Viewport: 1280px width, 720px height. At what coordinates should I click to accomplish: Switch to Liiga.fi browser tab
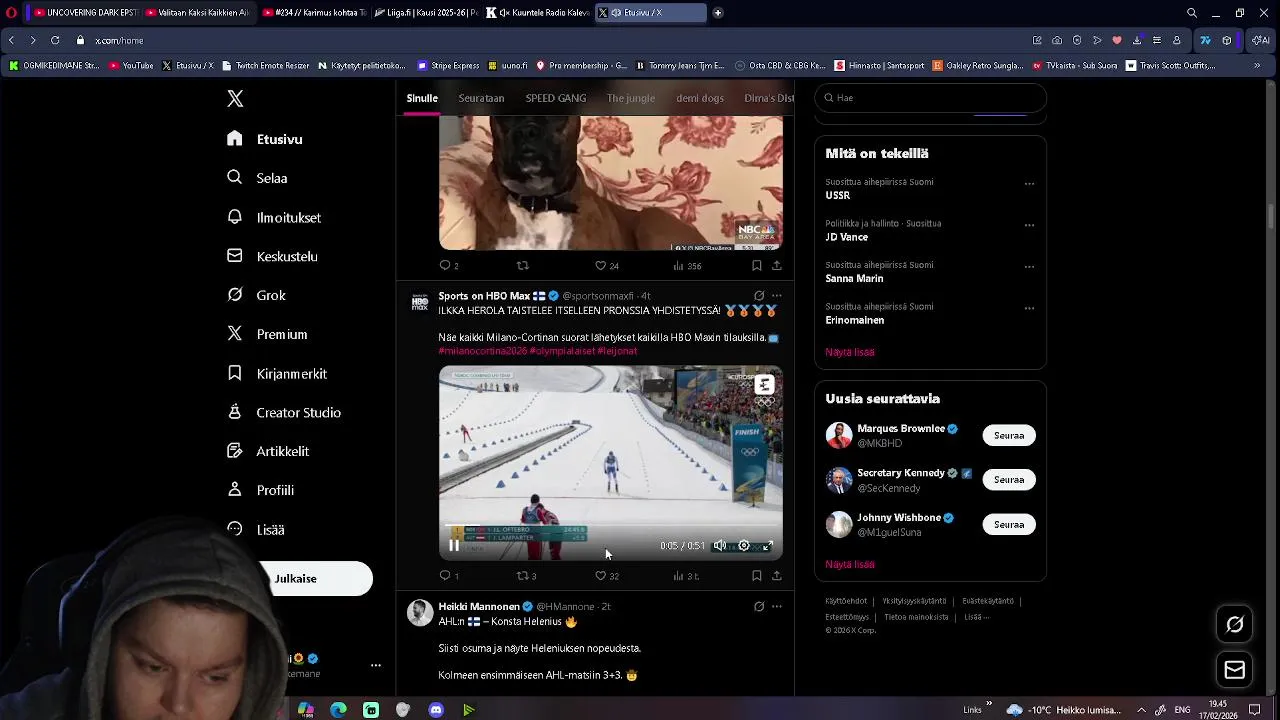(425, 13)
